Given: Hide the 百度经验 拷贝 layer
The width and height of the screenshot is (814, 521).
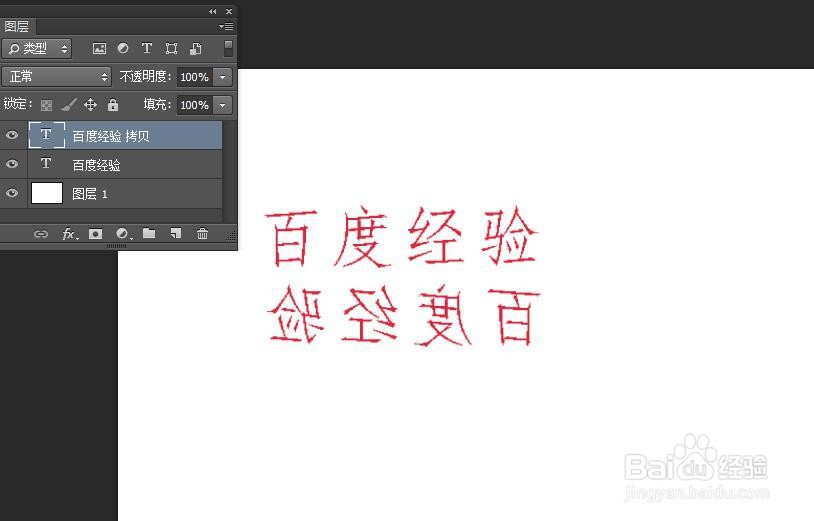Looking at the screenshot, I should (12, 135).
